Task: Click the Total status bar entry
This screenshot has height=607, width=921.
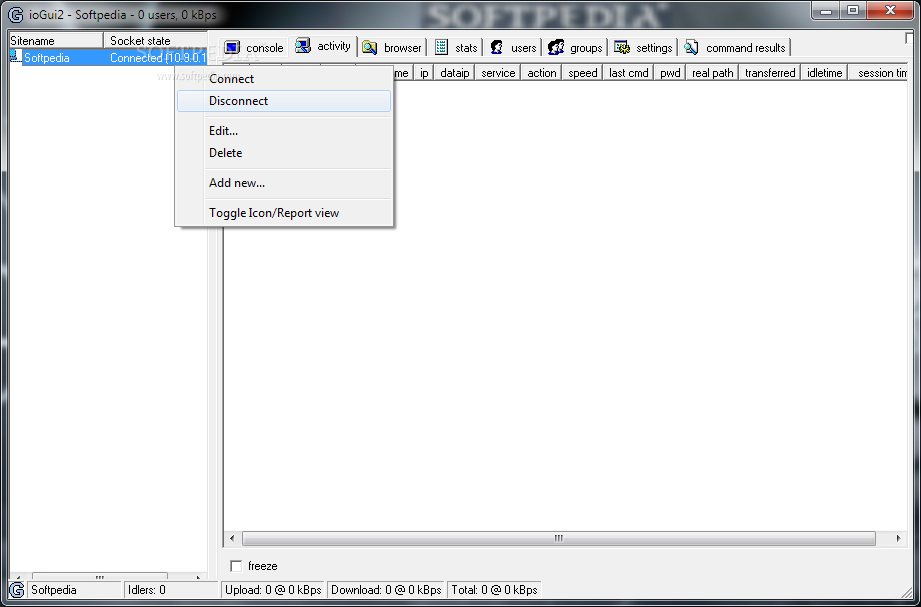Action: [x=494, y=590]
